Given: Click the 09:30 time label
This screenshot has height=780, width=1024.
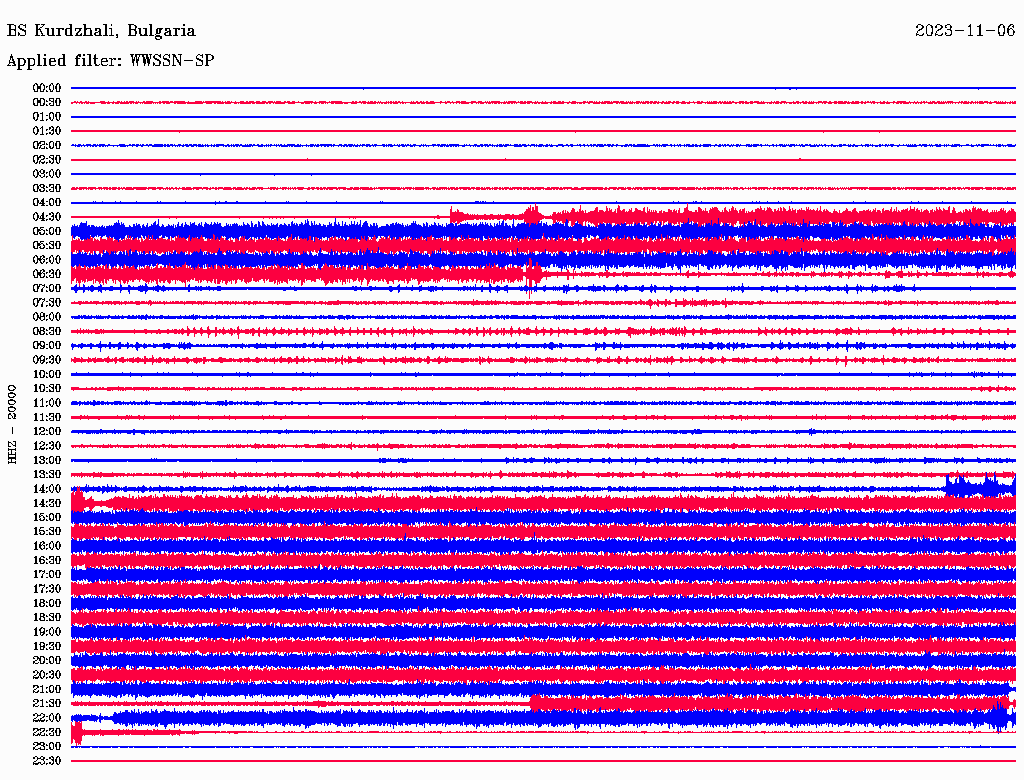Looking at the screenshot, I should click(47, 360).
